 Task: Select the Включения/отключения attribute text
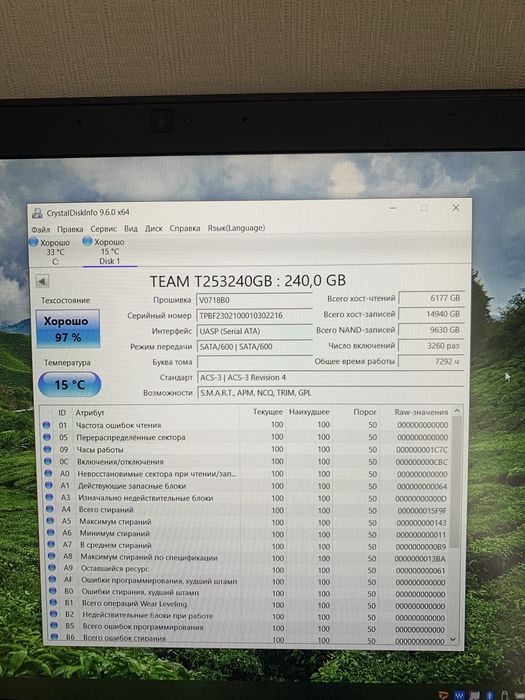click(x=120, y=462)
